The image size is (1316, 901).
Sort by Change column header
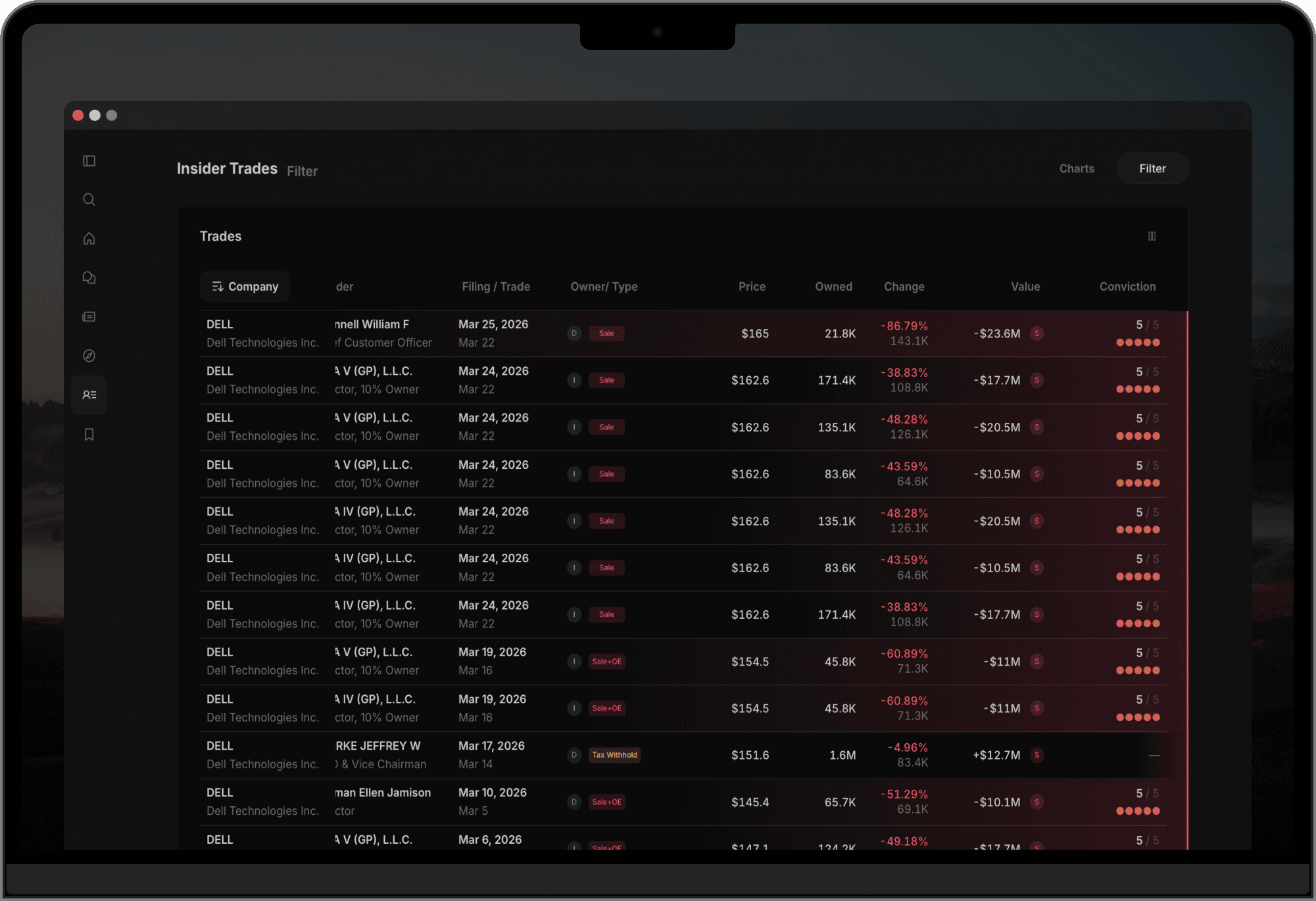[x=904, y=287]
